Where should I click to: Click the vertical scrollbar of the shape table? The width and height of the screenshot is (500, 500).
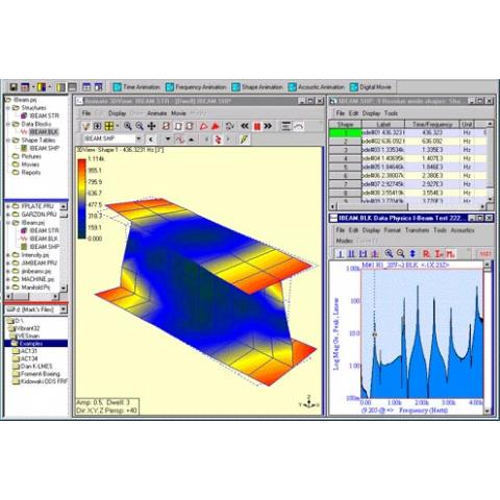pos(490,161)
